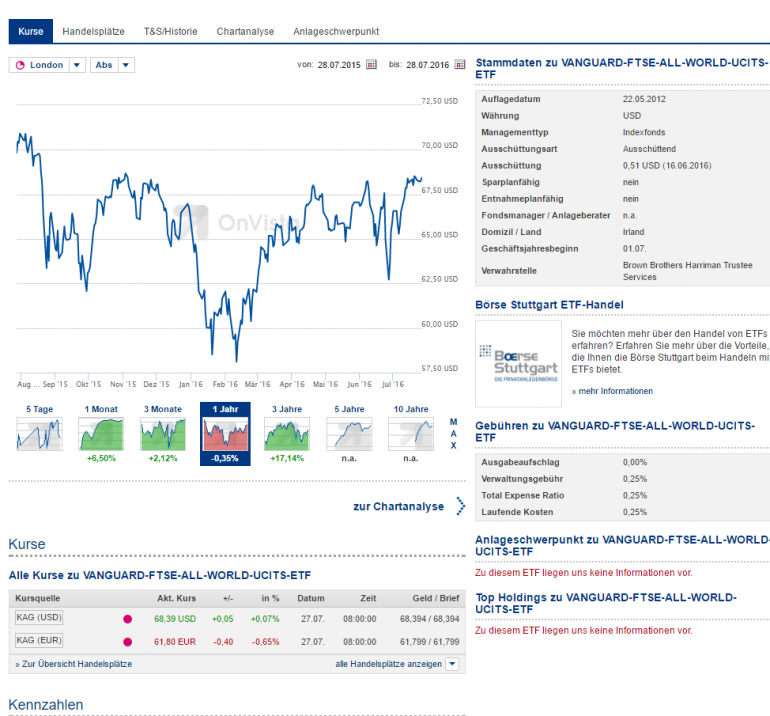Viewport: 770px width, 716px height.
Task: Click the Akt. Kurs column header
Action: click(176, 598)
